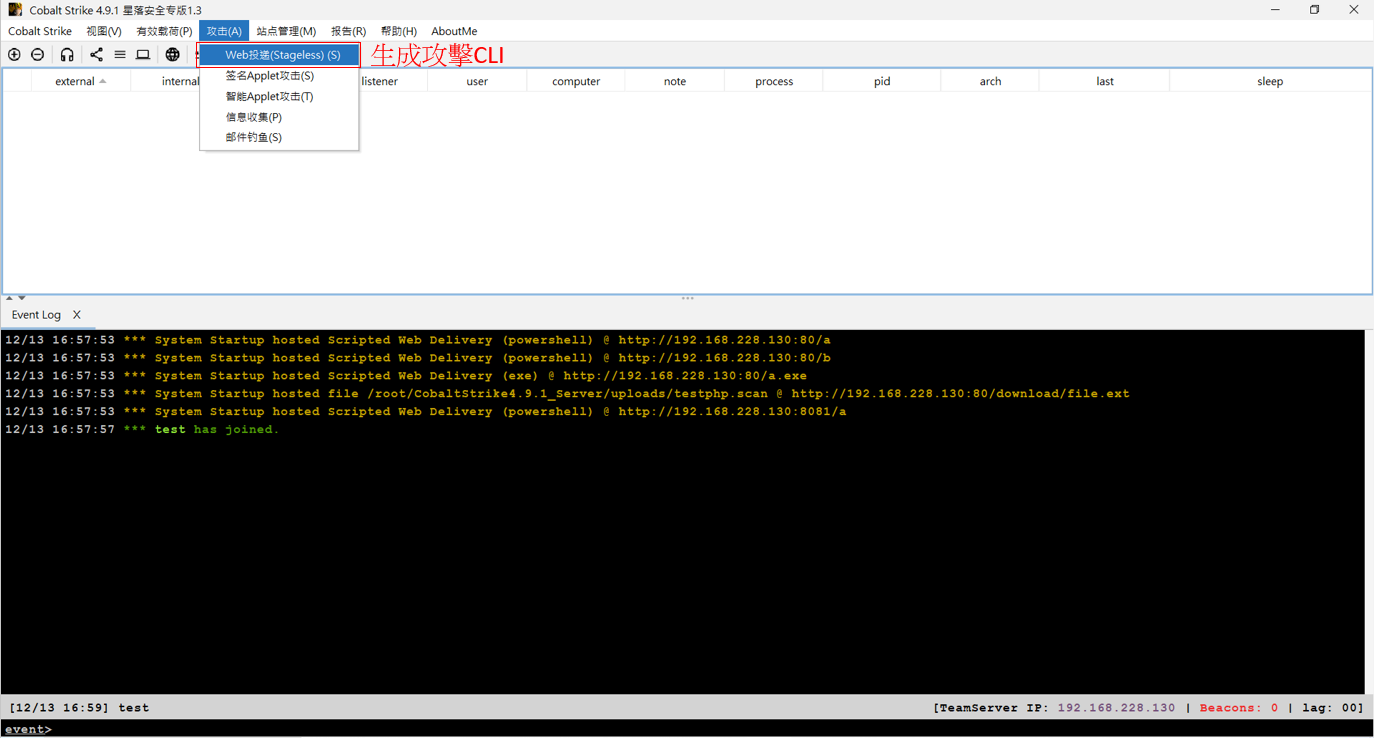The image size is (1374, 738).
Task: Open the 有效載荷(P) menu
Action: (x=164, y=31)
